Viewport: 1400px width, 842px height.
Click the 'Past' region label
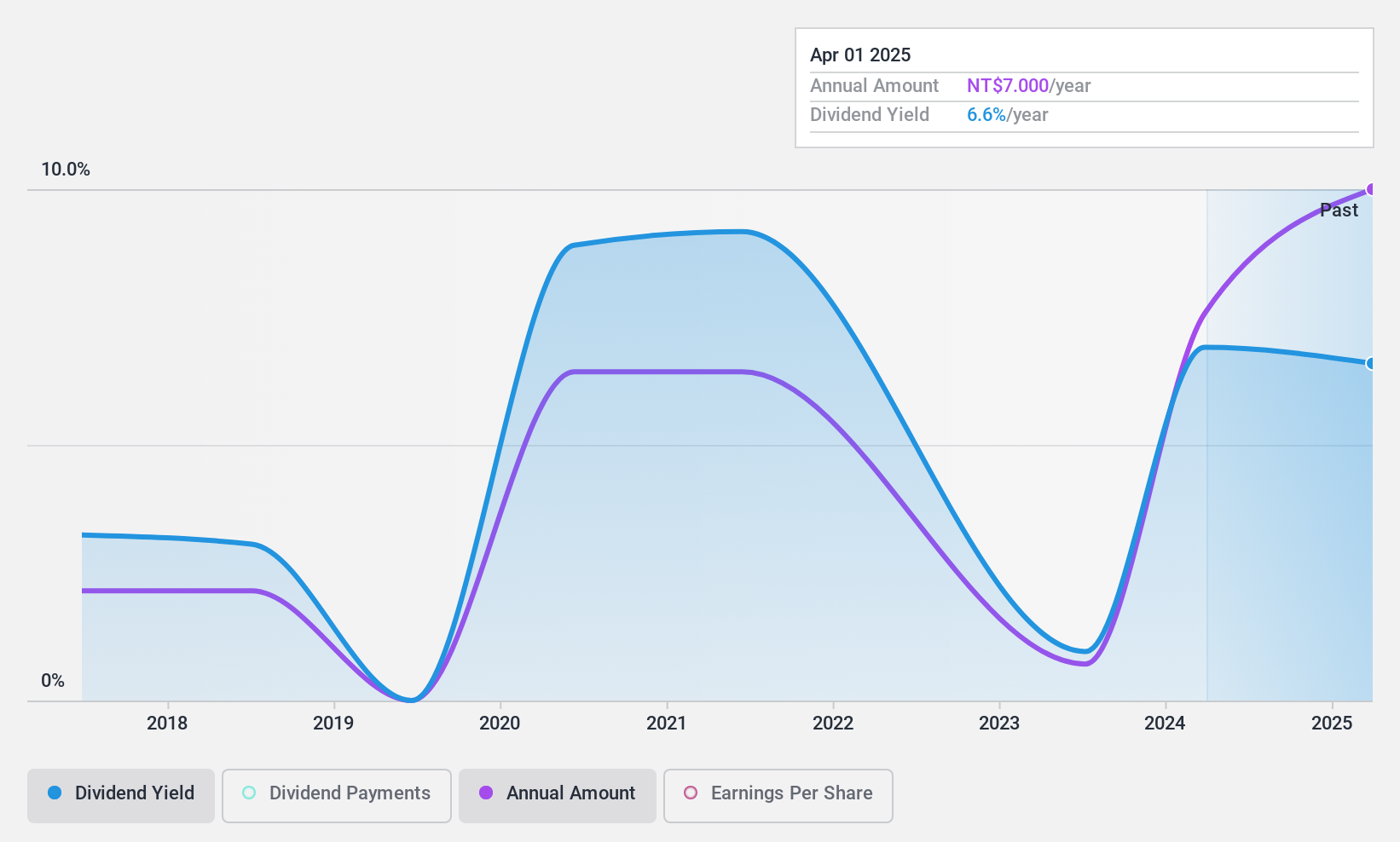pos(1339,210)
